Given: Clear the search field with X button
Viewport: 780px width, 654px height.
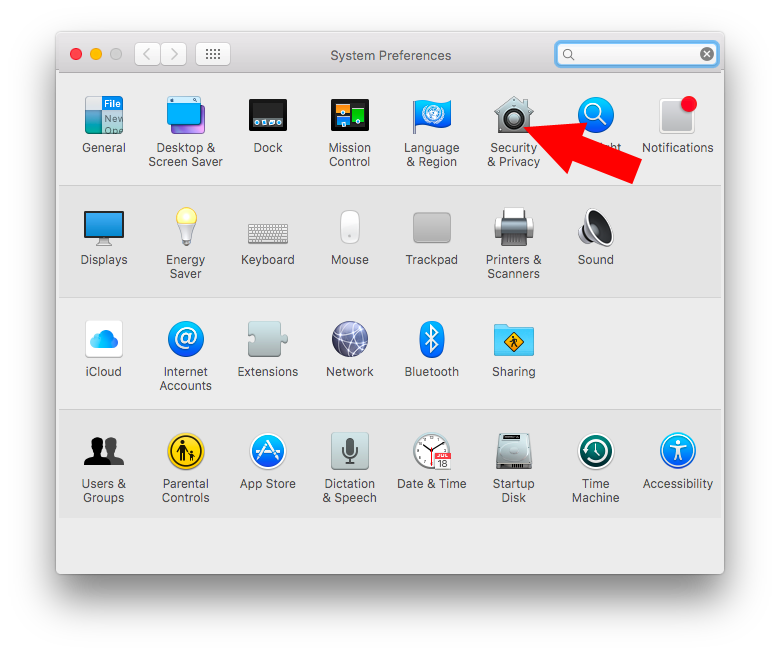Looking at the screenshot, I should tap(706, 54).
